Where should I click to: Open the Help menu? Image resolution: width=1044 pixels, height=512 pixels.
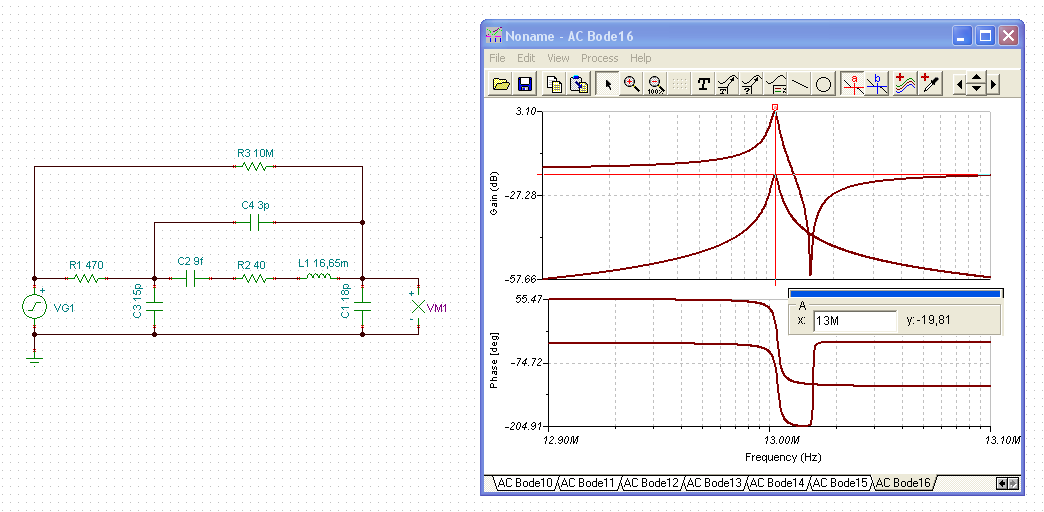pos(641,59)
